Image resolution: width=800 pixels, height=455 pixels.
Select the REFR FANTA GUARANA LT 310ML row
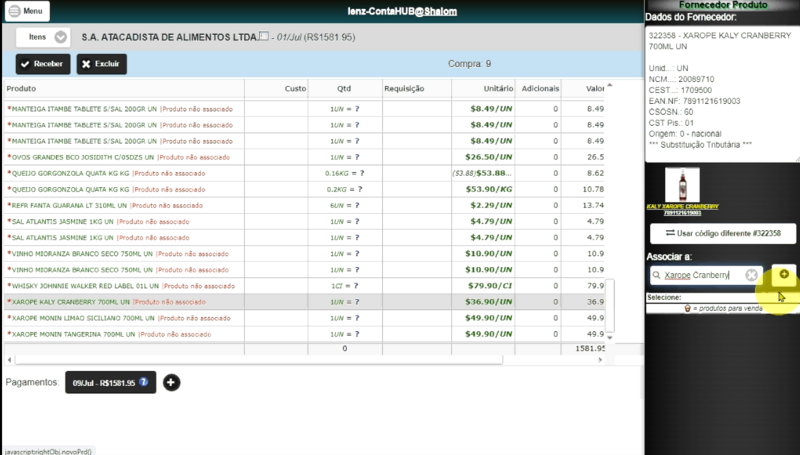304,205
